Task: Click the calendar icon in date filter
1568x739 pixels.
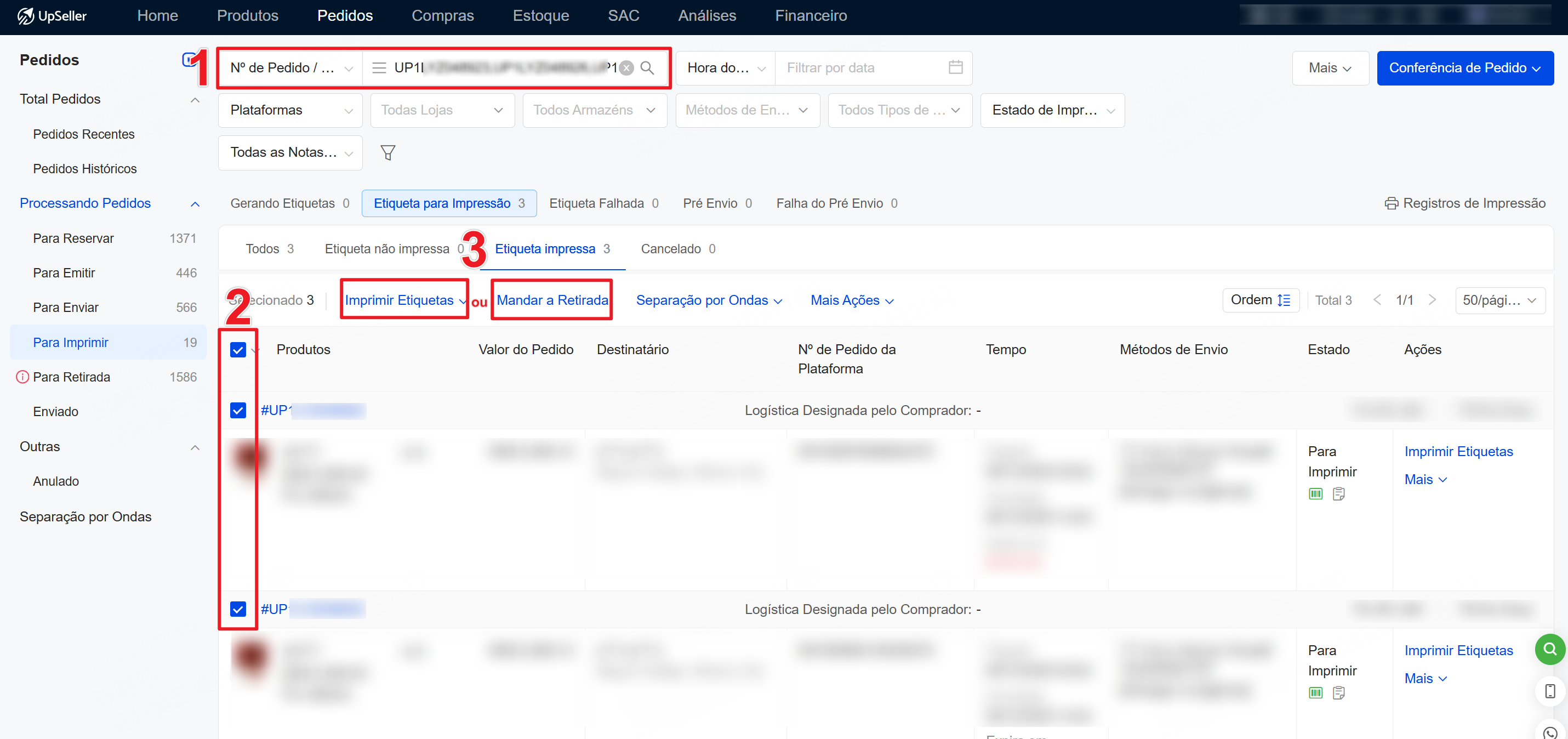Action: (x=955, y=67)
